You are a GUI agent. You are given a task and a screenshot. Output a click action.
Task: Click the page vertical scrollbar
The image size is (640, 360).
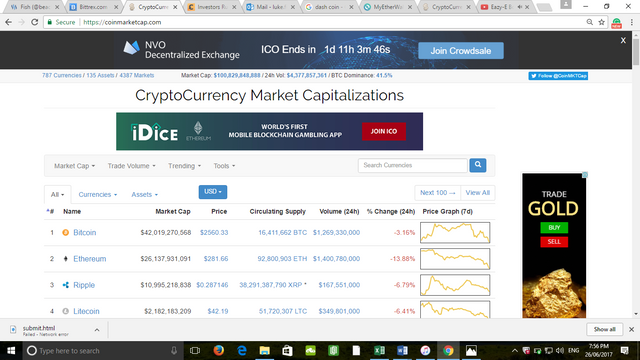tap(636, 53)
